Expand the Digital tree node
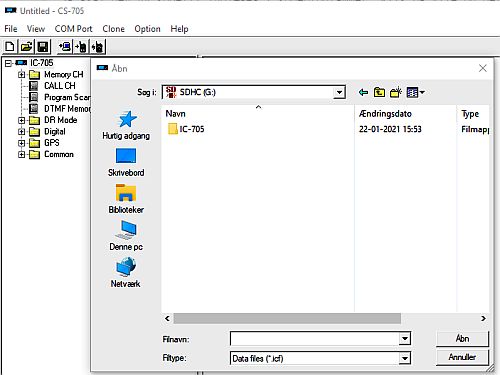 click(x=22, y=132)
